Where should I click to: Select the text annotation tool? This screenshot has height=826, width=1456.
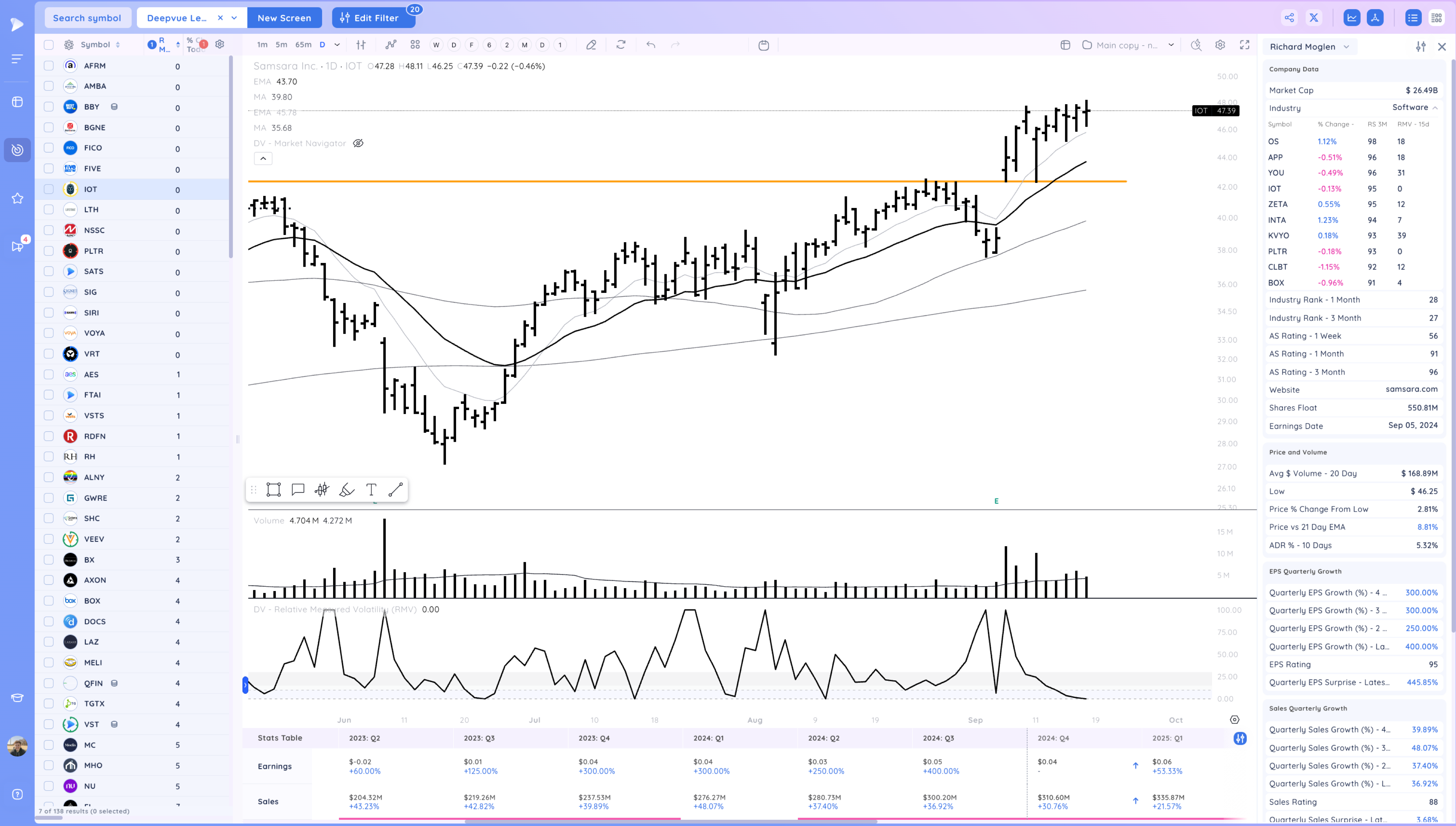point(371,489)
